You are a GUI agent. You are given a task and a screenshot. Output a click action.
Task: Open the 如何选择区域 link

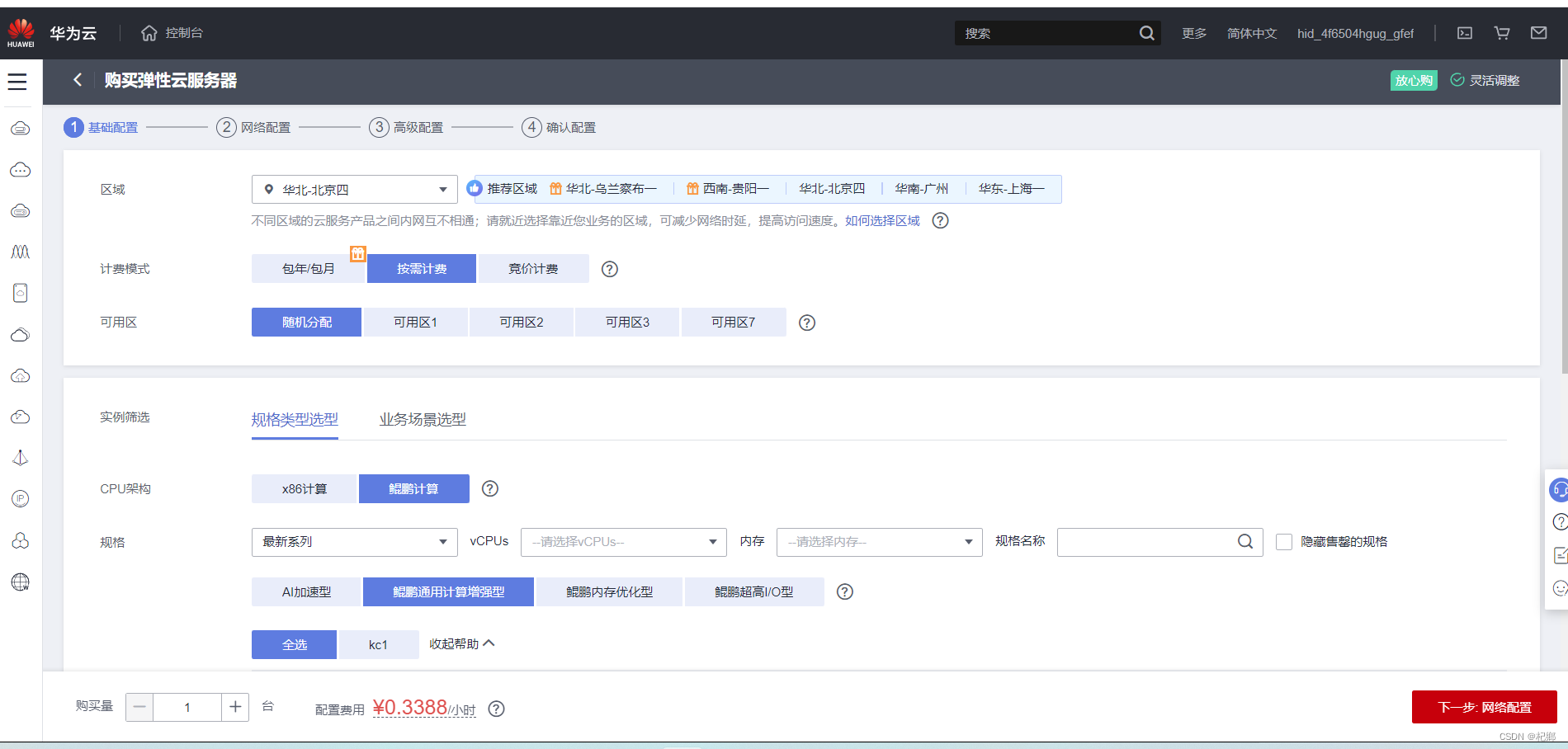click(x=882, y=221)
